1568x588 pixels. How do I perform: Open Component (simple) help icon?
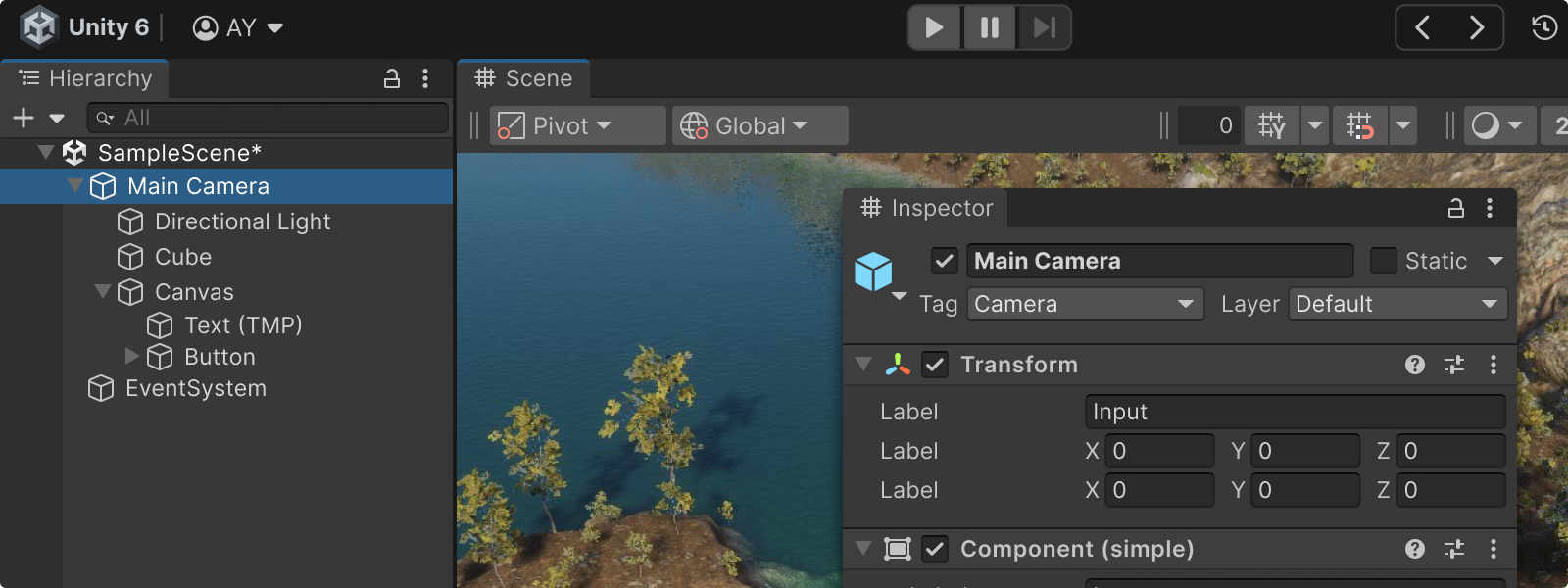pos(1415,549)
